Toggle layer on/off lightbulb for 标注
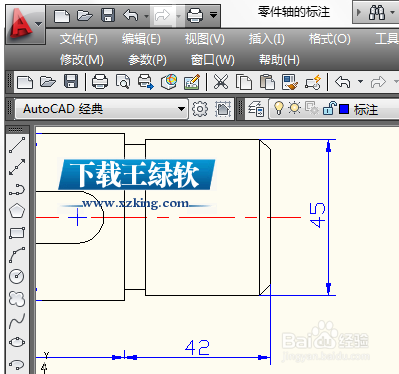This screenshot has height=374, width=399. [279, 108]
